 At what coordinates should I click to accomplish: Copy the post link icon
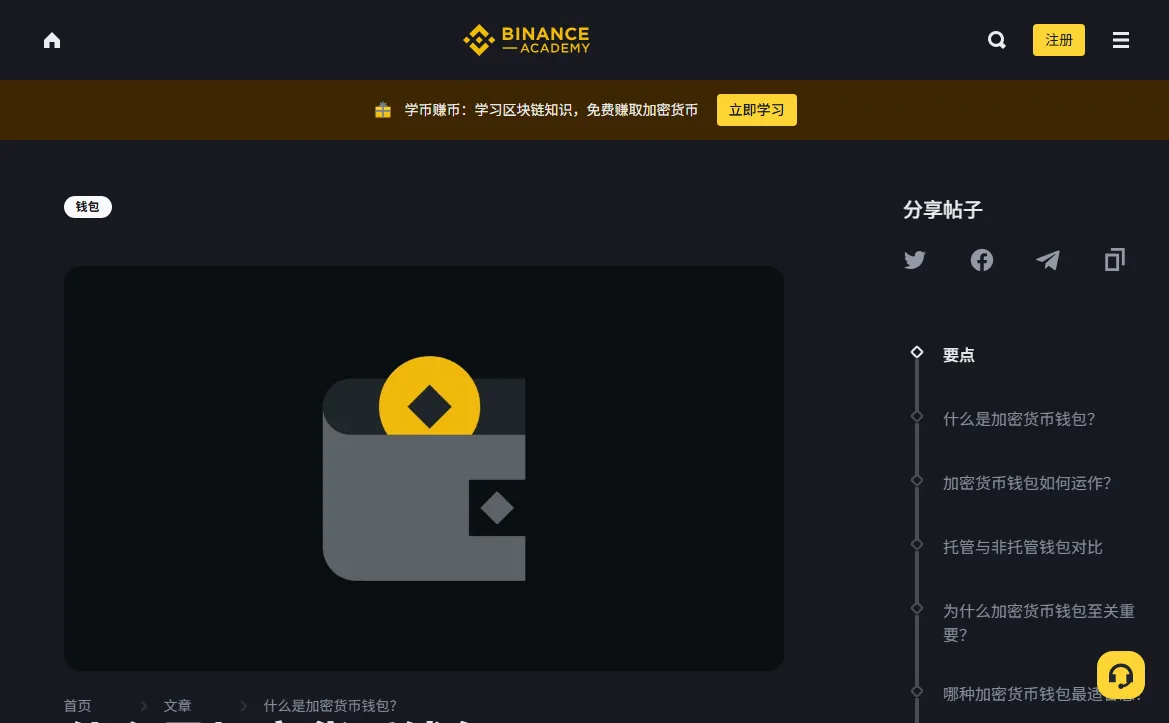pyautogui.click(x=1115, y=259)
